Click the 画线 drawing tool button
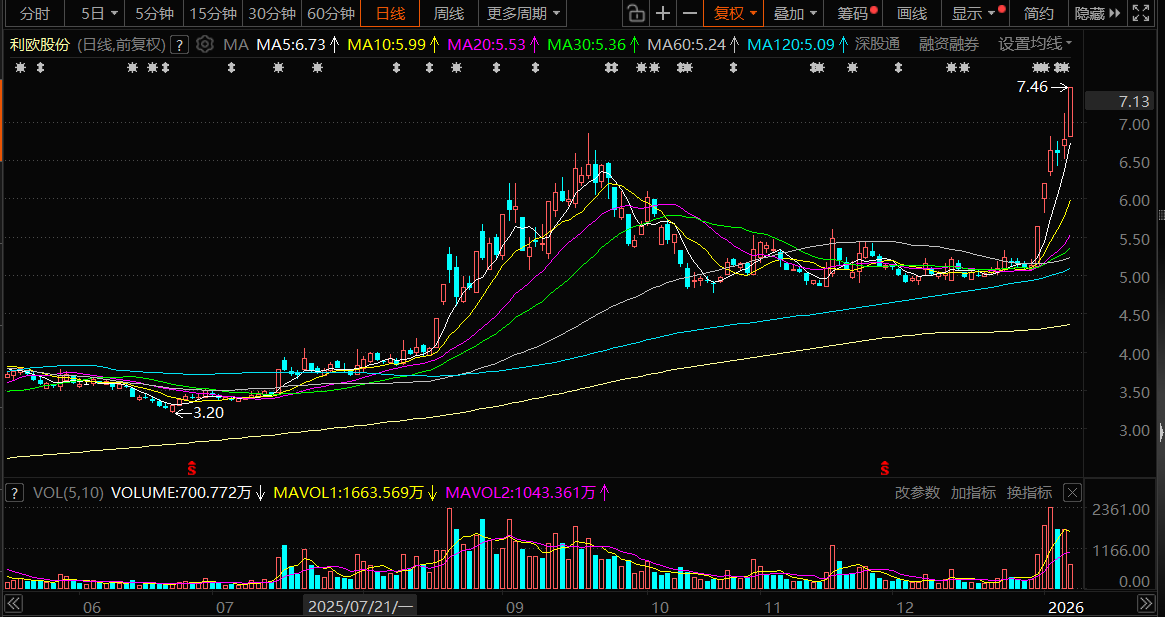 click(x=912, y=13)
